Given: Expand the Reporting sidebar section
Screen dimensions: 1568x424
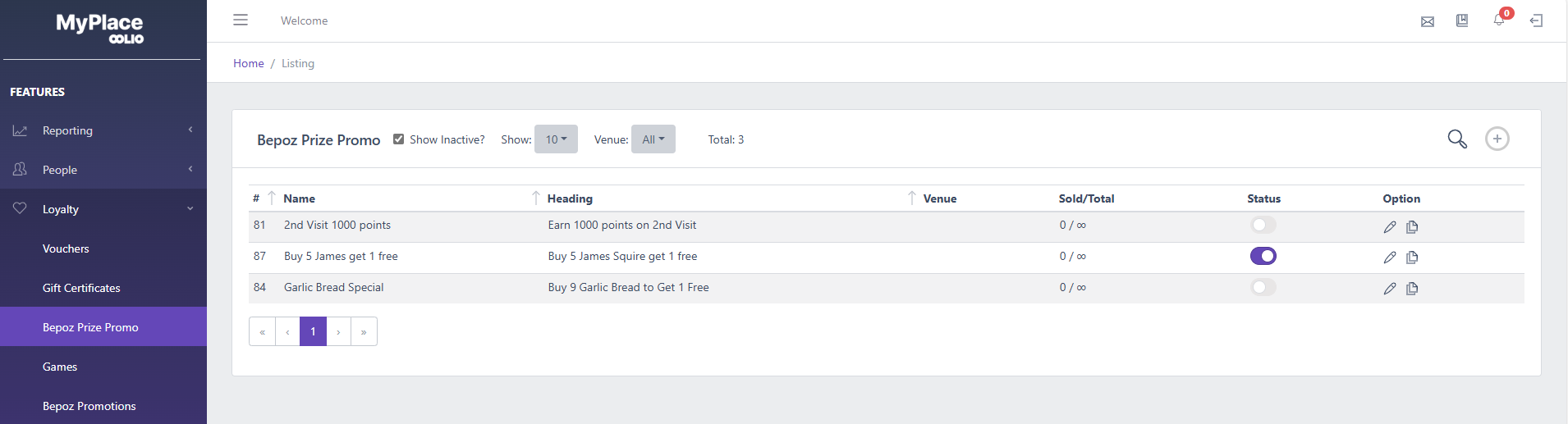Looking at the screenshot, I should tap(103, 130).
